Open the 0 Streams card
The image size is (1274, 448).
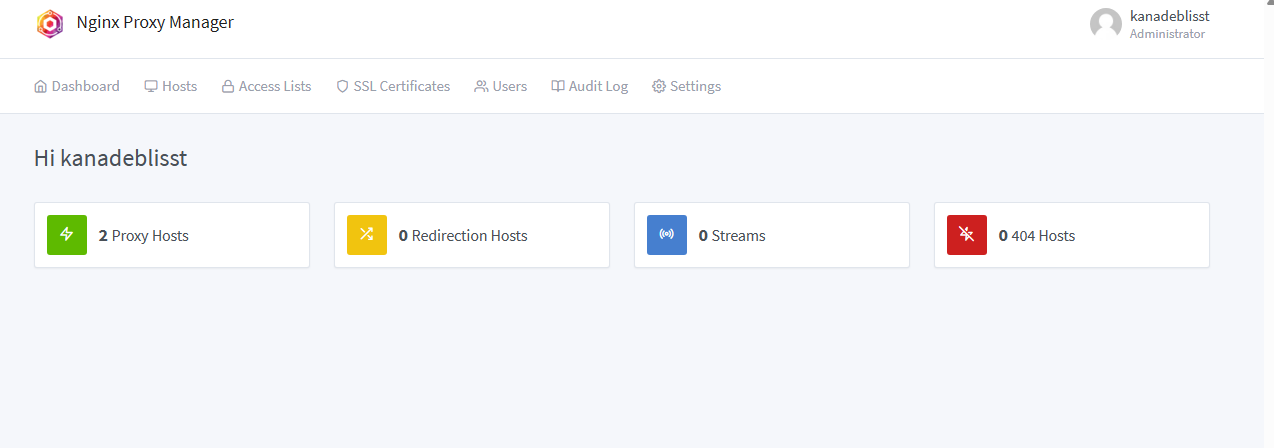[772, 235]
